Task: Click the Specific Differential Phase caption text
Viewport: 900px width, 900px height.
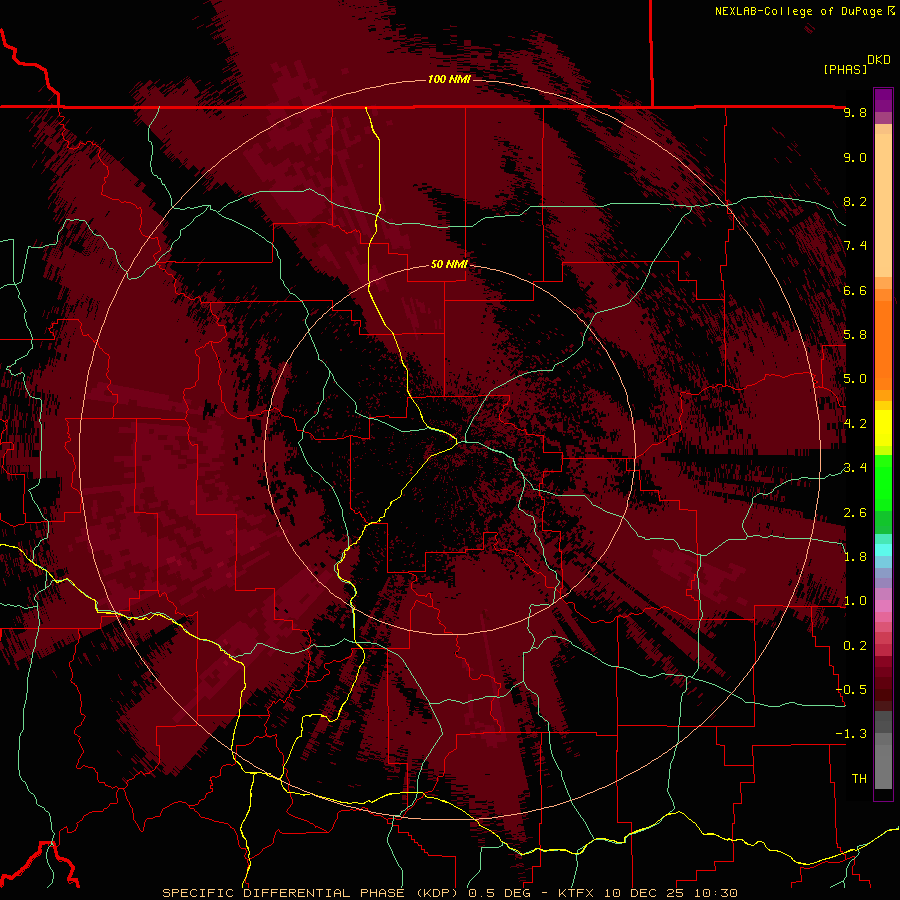Action: [450, 893]
